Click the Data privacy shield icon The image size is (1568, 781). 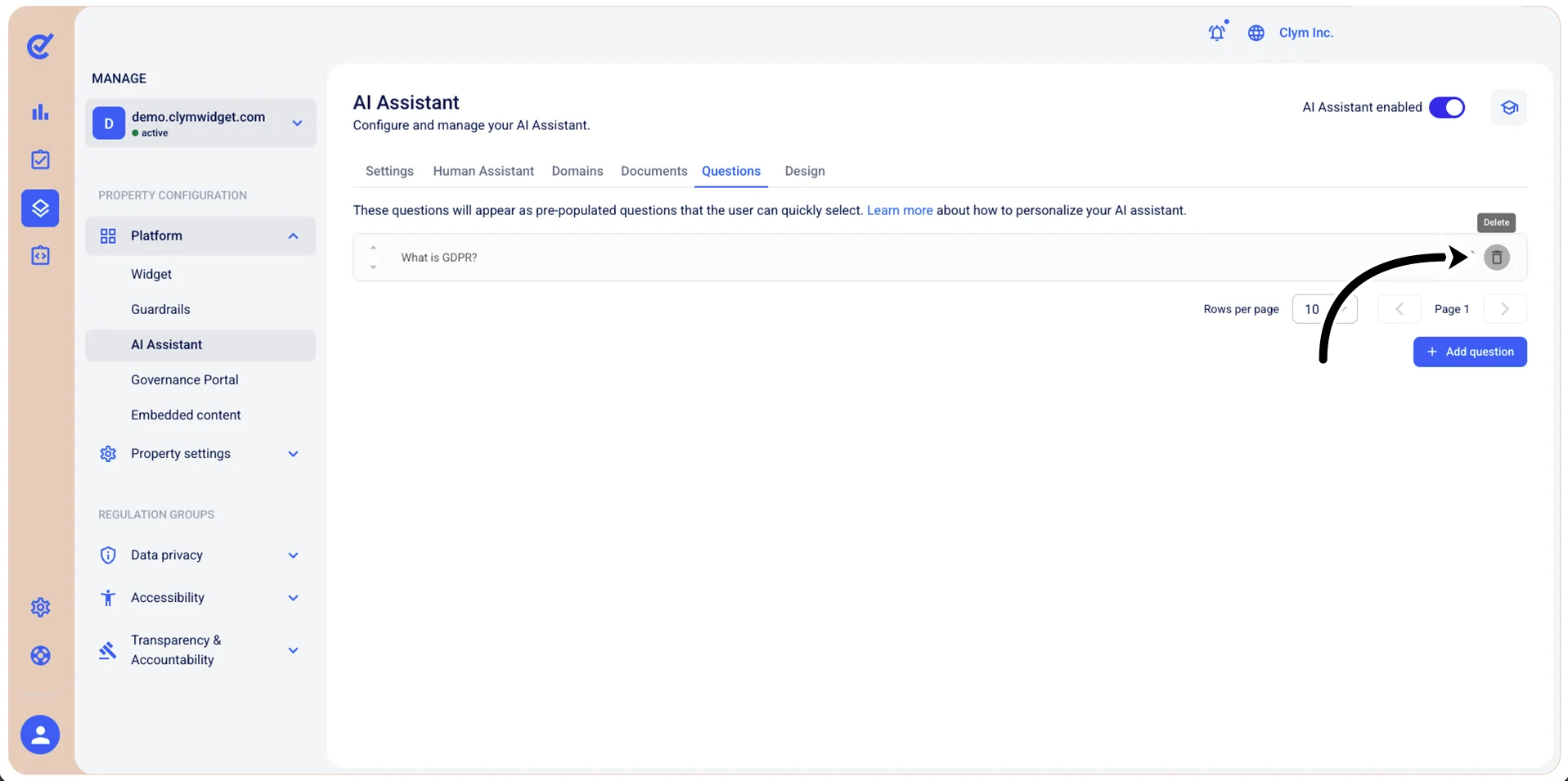108,555
